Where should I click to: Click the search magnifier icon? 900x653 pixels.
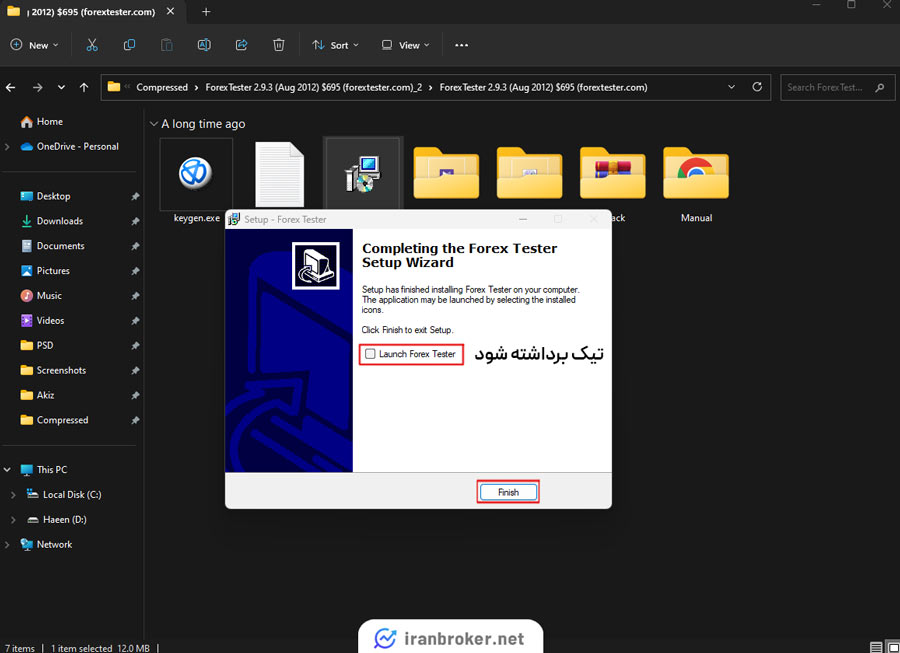(879, 88)
